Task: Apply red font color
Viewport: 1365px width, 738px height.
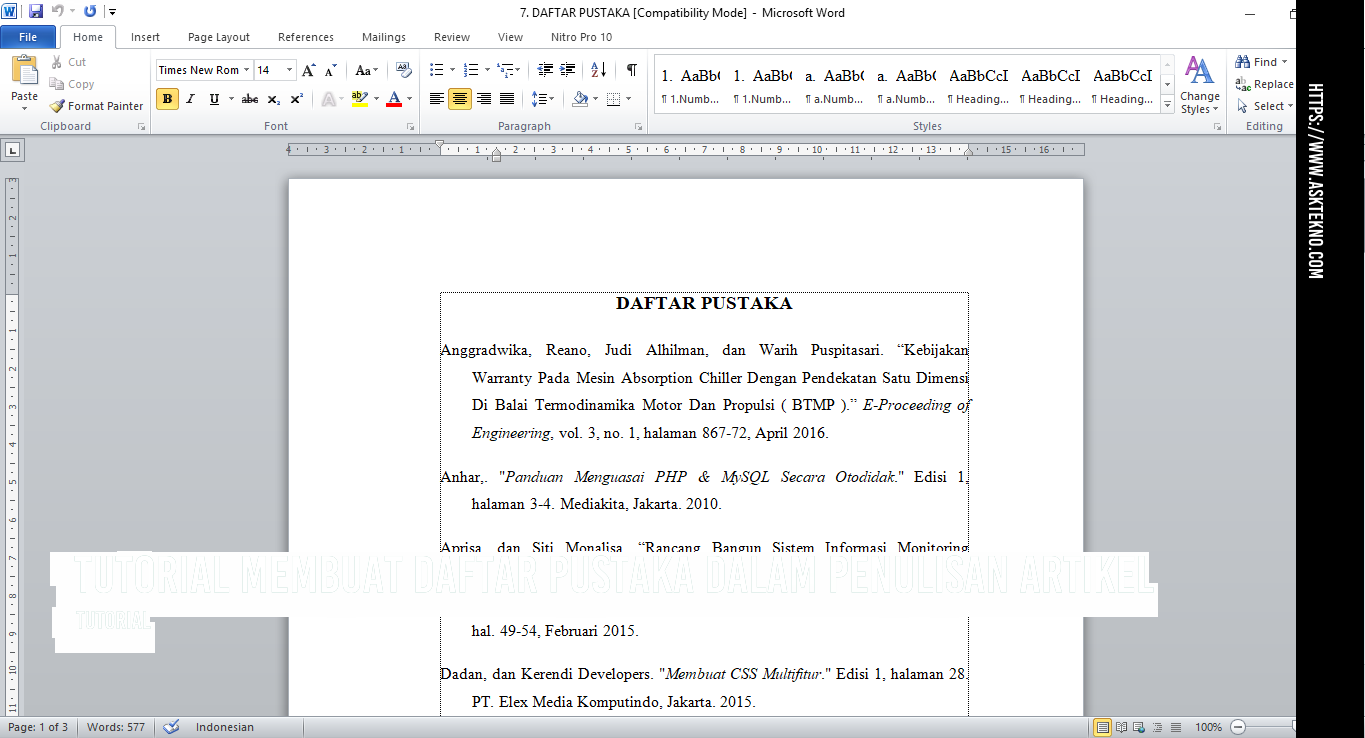Action: 394,99
